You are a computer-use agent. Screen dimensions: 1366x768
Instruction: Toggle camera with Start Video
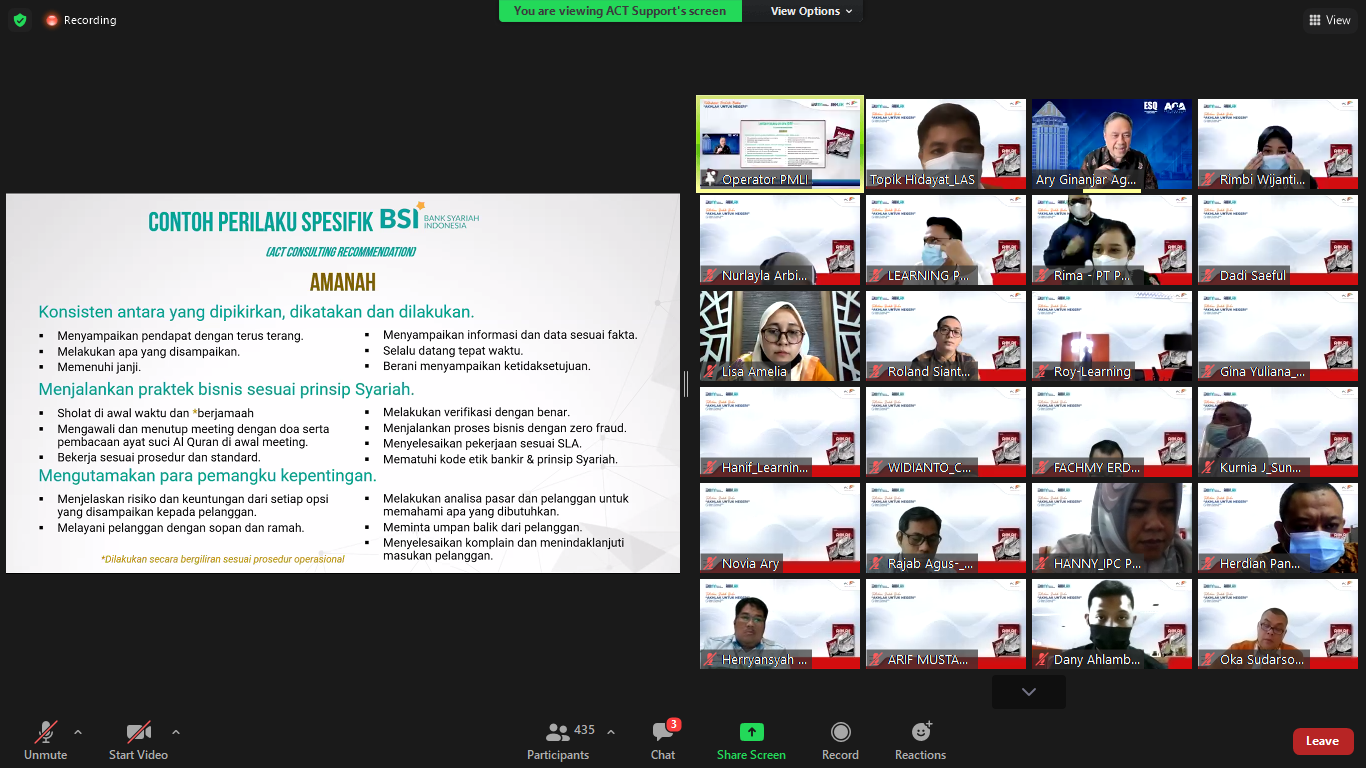pyautogui.click(x=138, y=741)
